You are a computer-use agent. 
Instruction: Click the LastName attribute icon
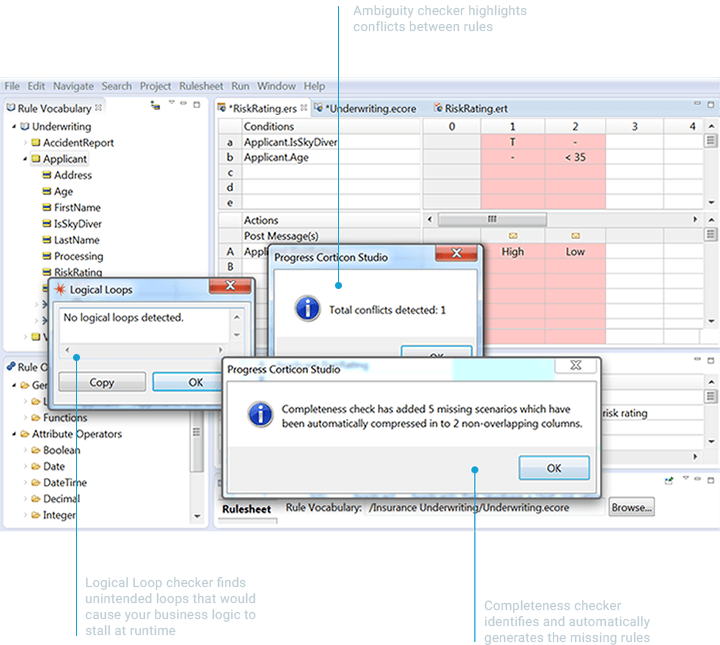point(47,240)
